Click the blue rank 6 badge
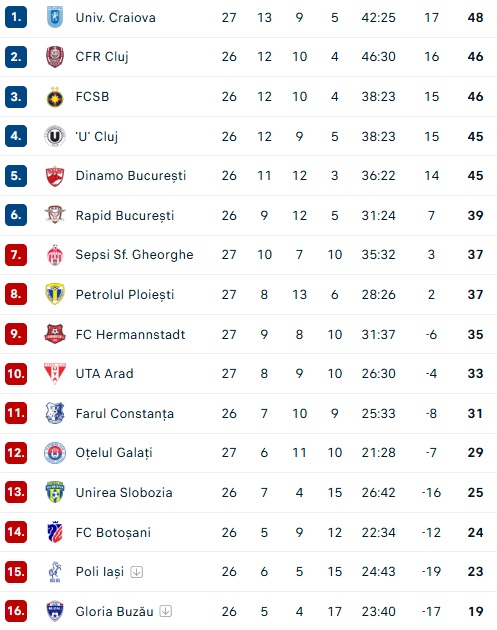 pos(16,215)
